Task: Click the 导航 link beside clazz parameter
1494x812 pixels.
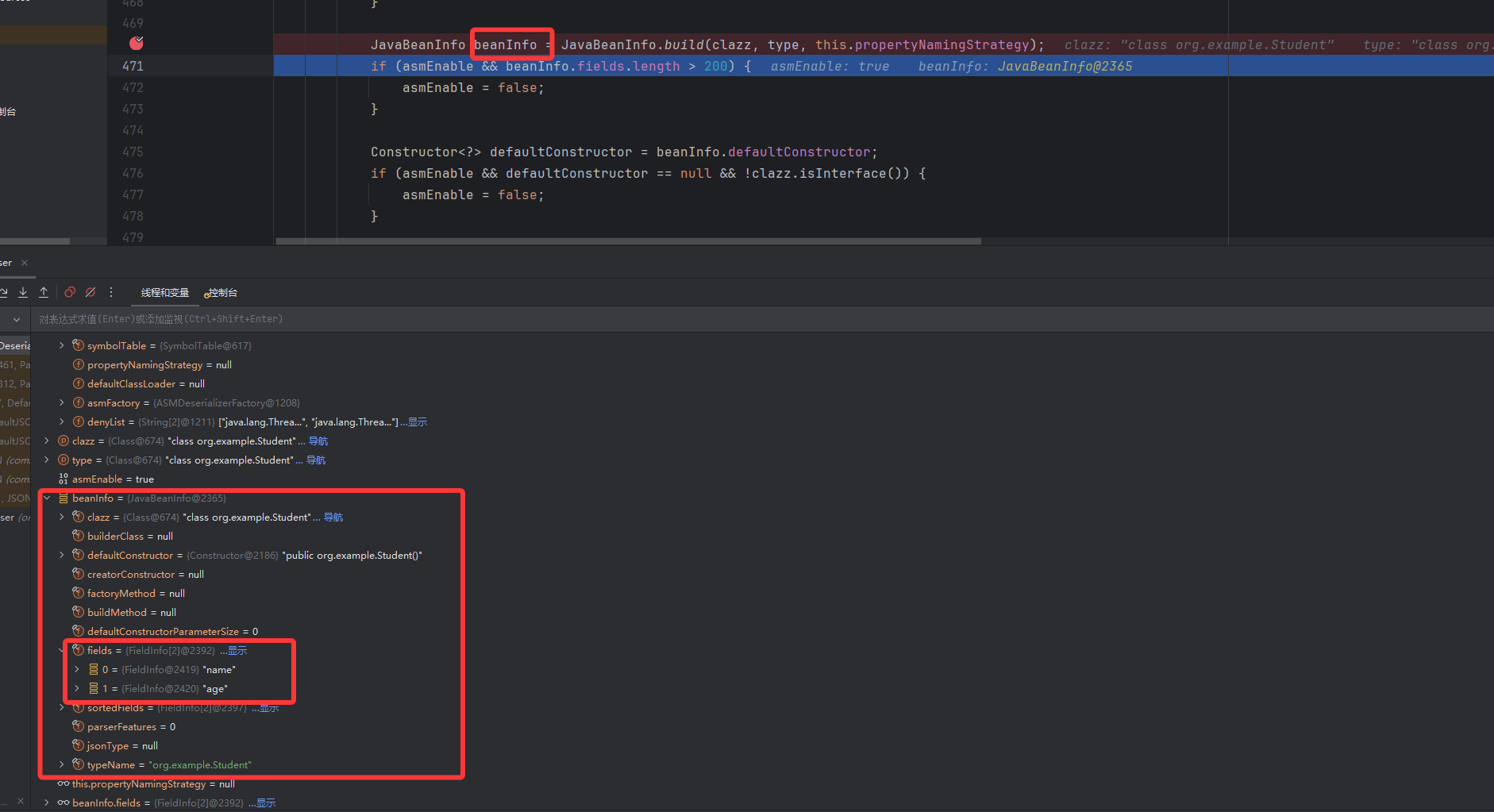Action: point(318,441)
